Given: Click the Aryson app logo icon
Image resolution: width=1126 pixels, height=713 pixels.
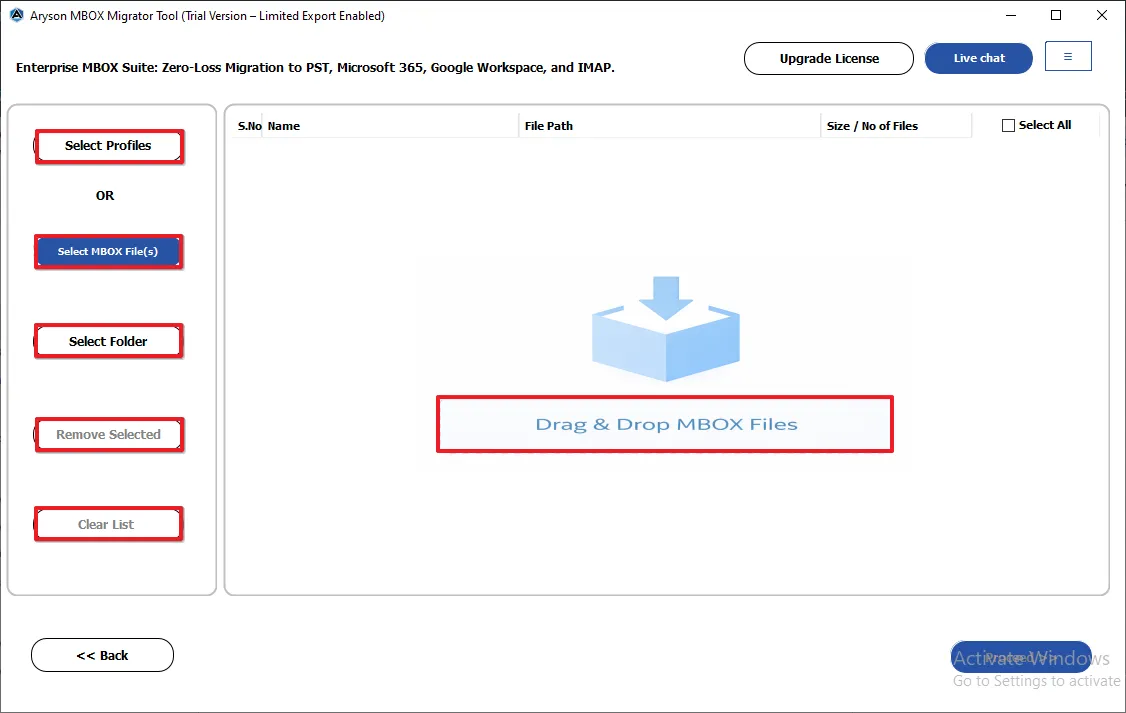Looking at the screenshot, I should pos(17,15).
